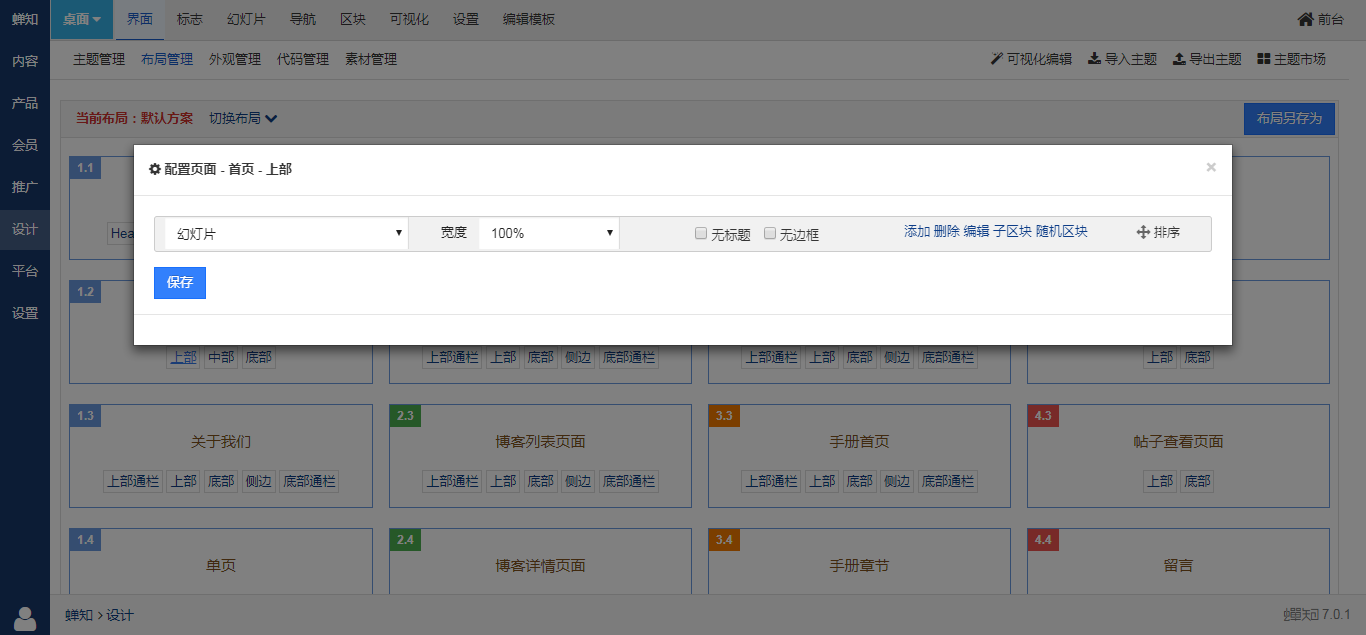Enable the 无标题 checkbox

pos(701,233)
